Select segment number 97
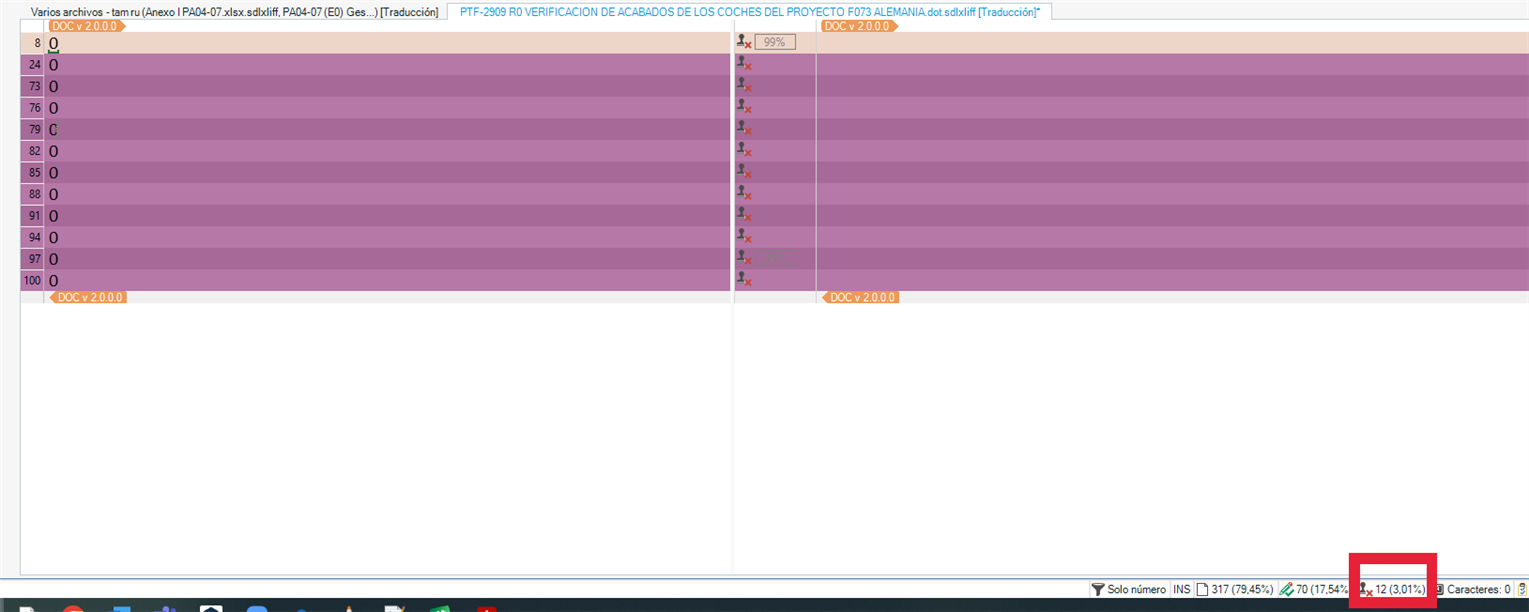 tap(33, 259)
